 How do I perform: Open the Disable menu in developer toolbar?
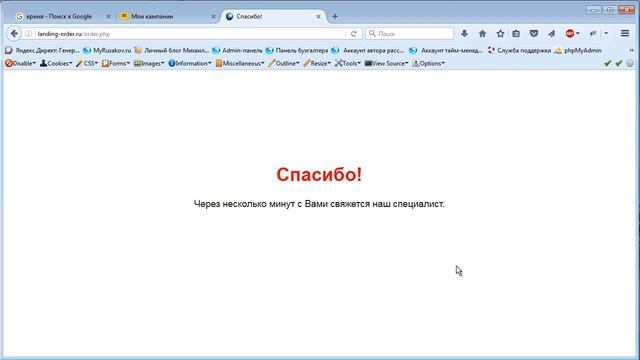pyautogui.click(x=20, y=63)
